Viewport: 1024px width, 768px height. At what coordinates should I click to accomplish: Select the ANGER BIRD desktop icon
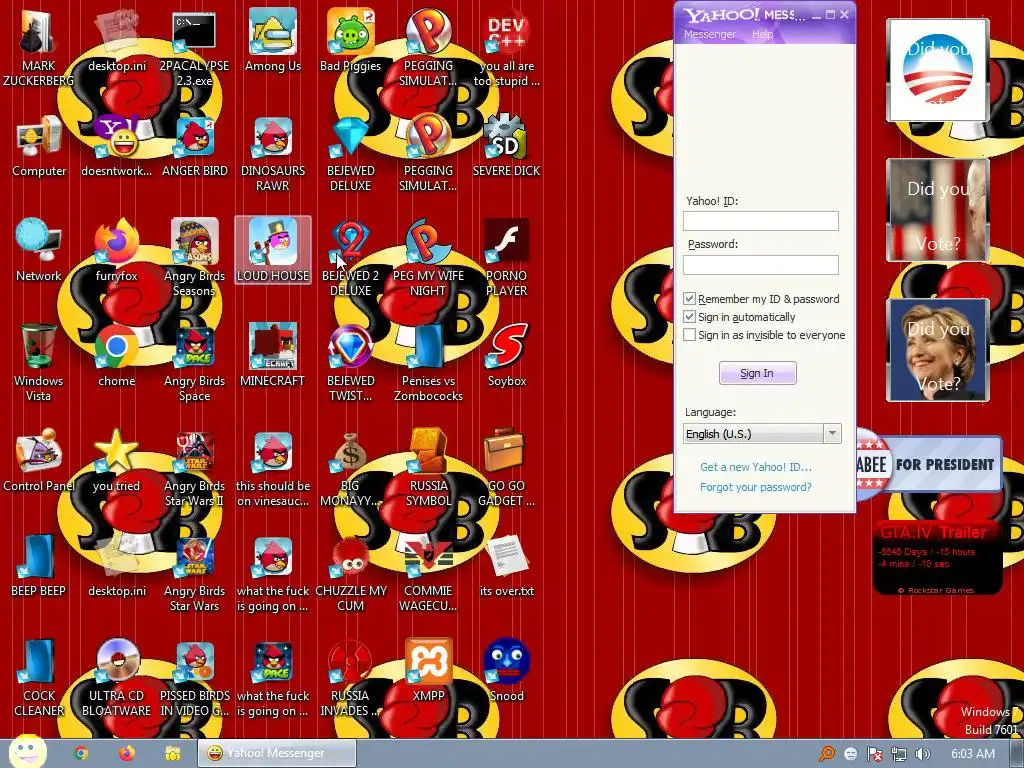click(x=195, y=145)
